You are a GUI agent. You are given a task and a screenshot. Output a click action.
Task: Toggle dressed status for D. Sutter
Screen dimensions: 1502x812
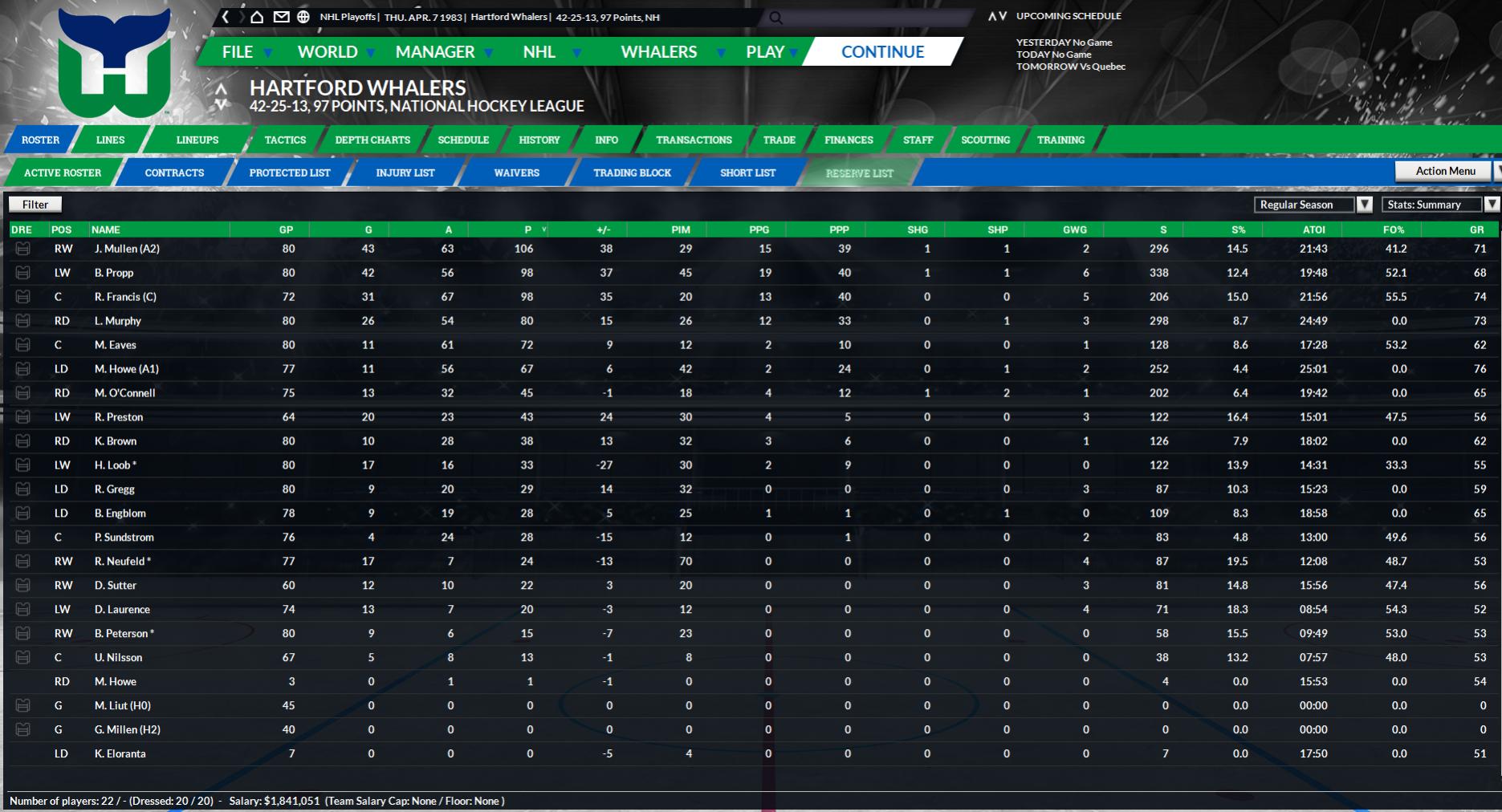tap(22, 586)
